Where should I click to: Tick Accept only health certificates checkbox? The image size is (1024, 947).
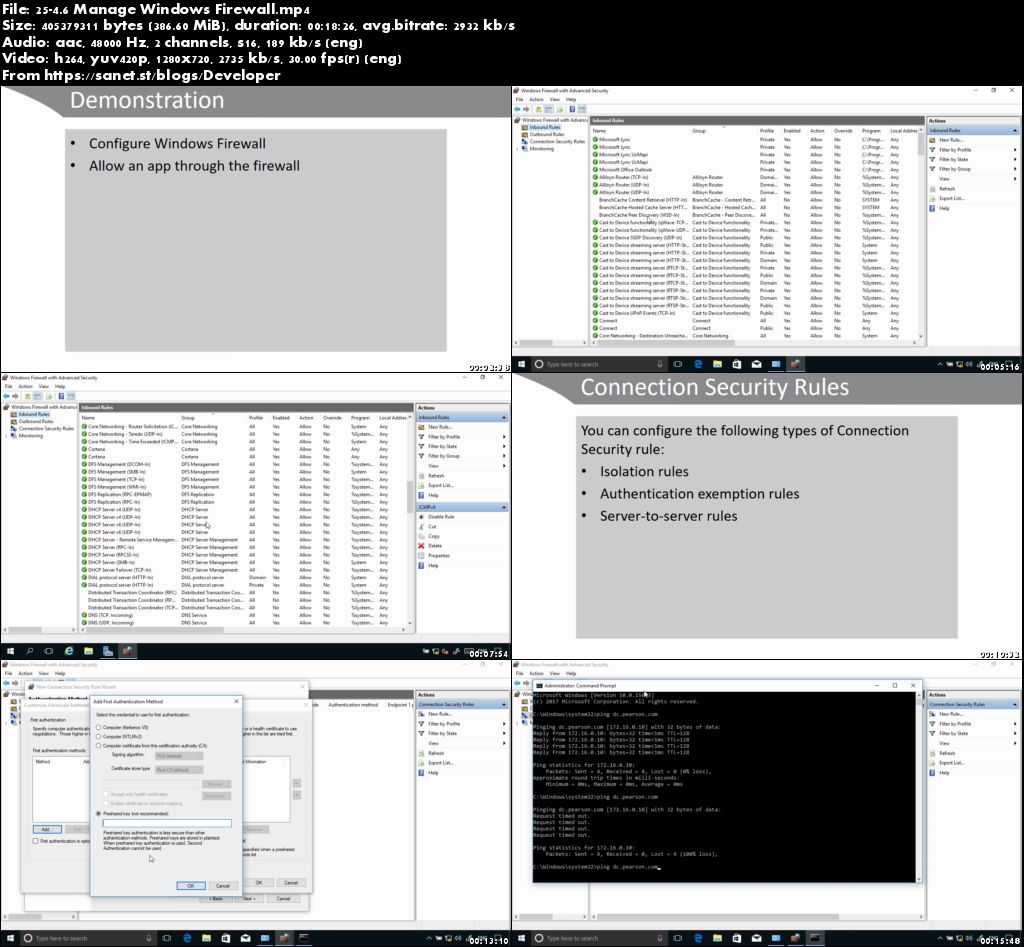pos(106,794)
